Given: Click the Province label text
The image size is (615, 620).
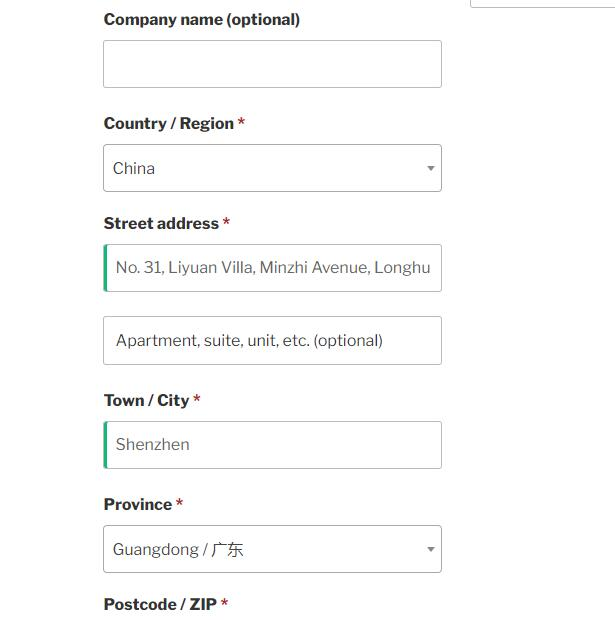Looking at the screenshot, I should [138, 505].
